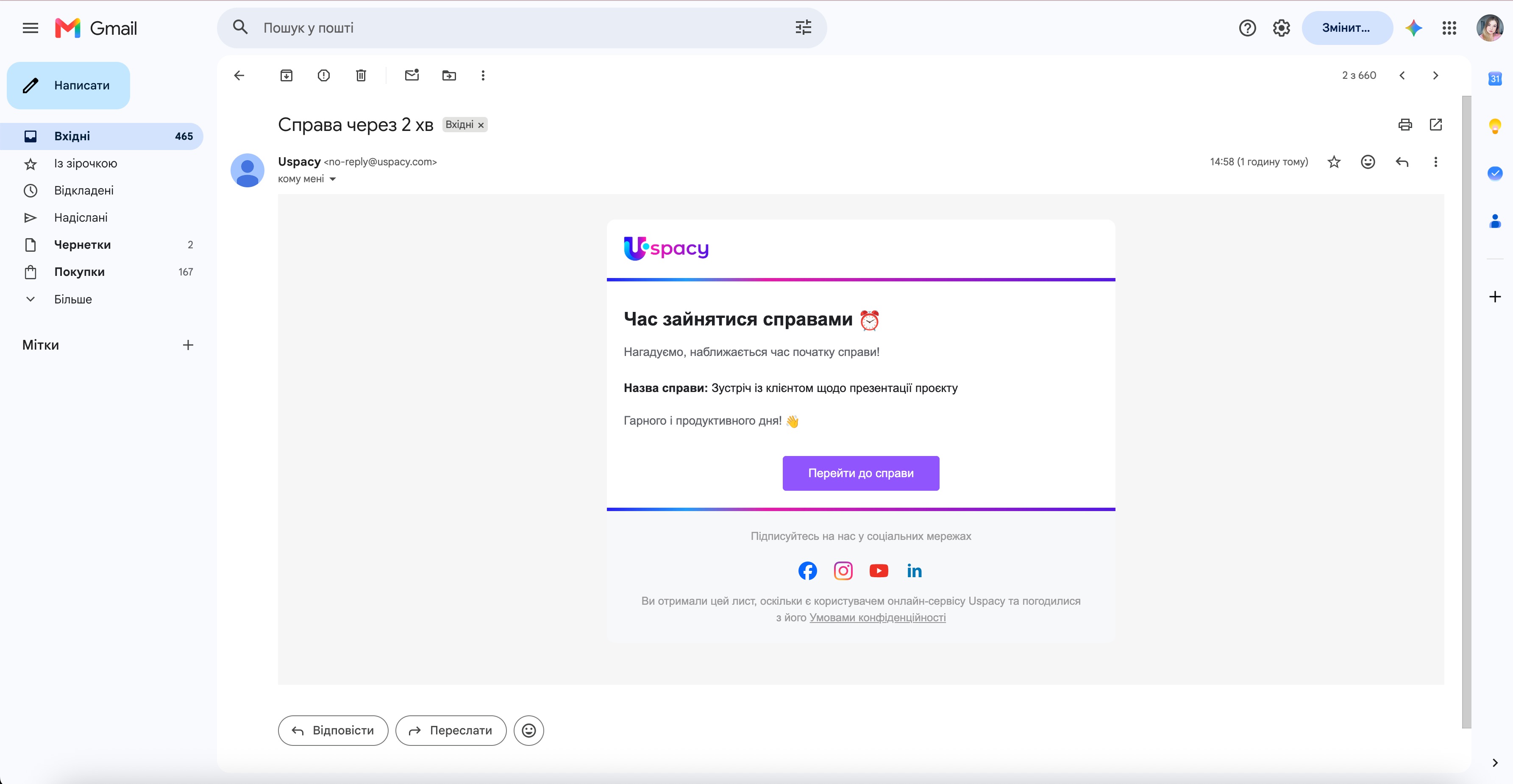Mark the email as unread
Screen dimensions: 1513x784
click(412, 75)
